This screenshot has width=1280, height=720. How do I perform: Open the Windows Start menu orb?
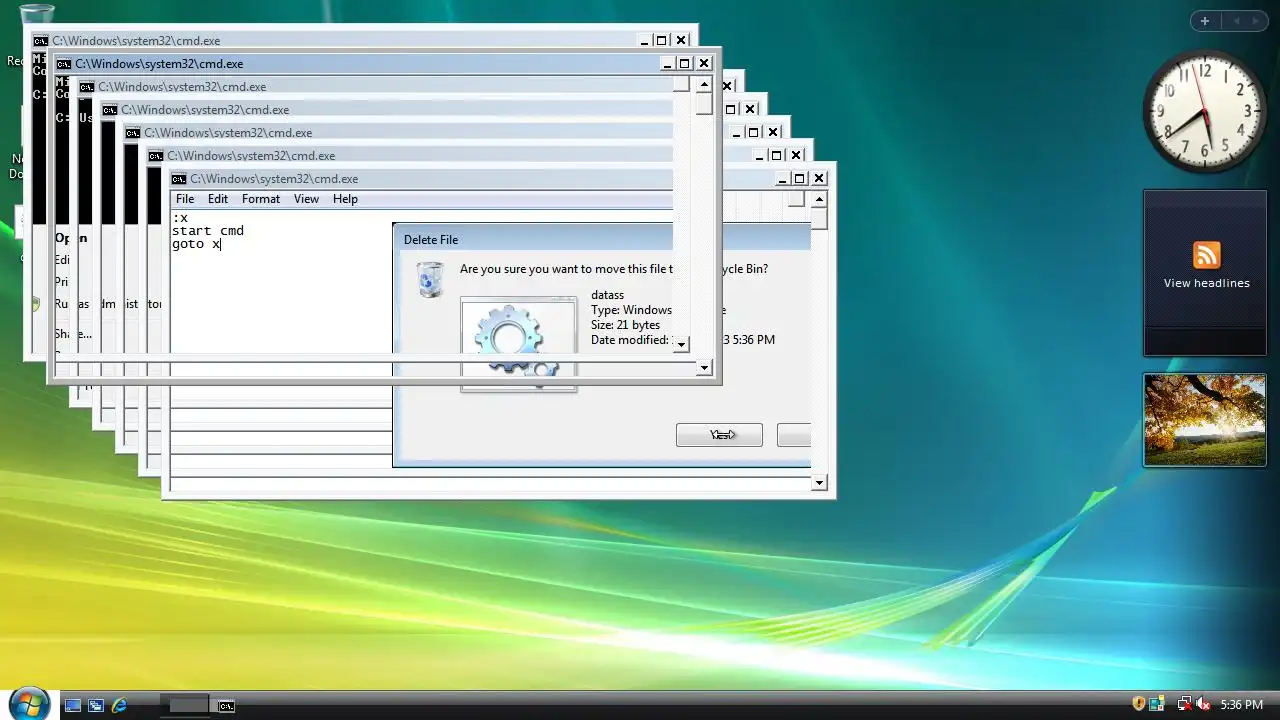[x=28, y=702]
